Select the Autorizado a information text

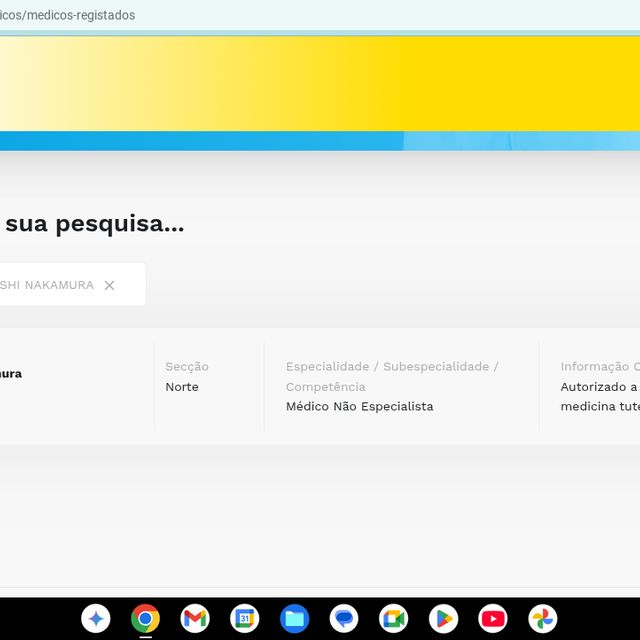click(x=600, y=396)
